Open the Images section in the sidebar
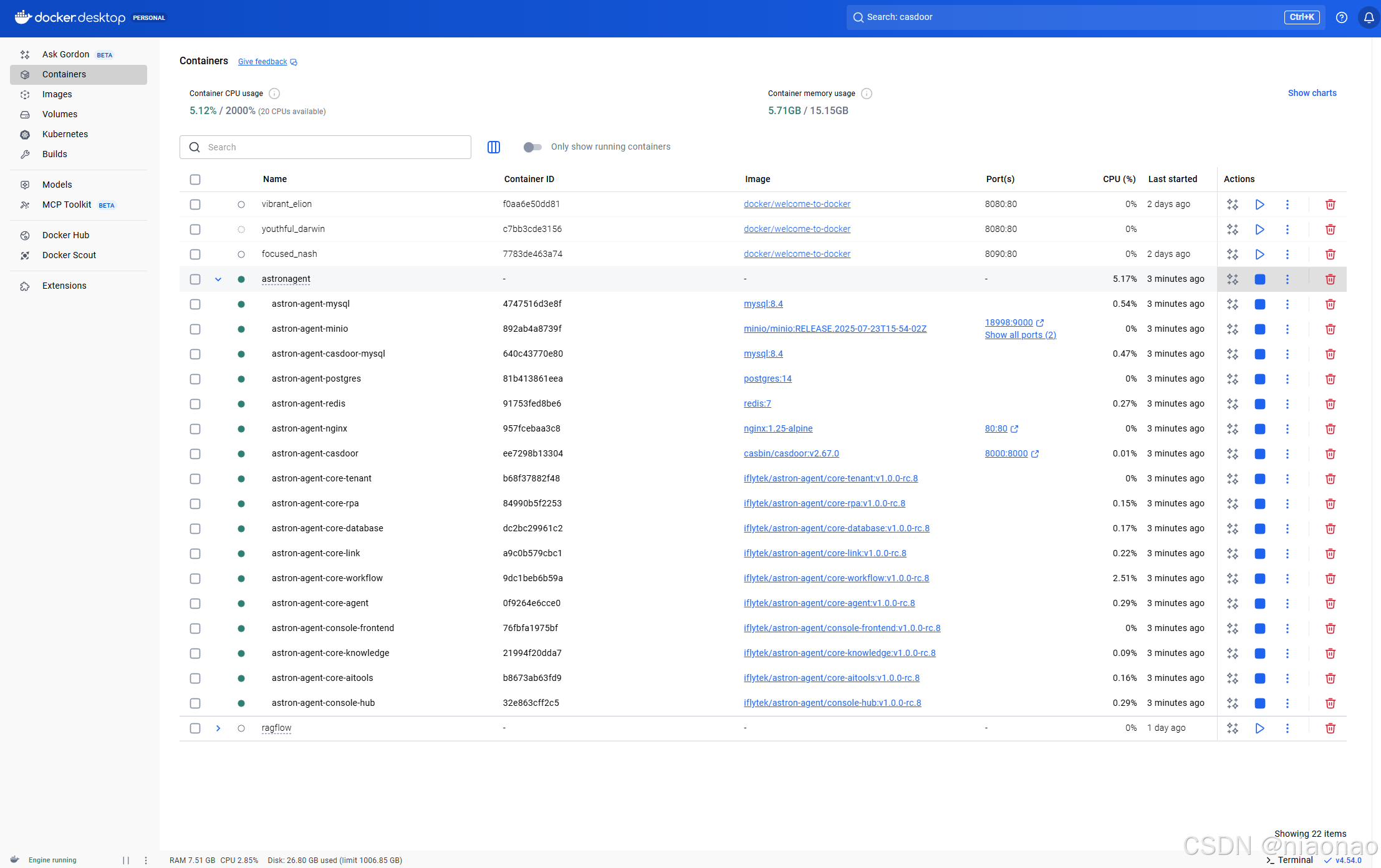 (x=57, y=94)
